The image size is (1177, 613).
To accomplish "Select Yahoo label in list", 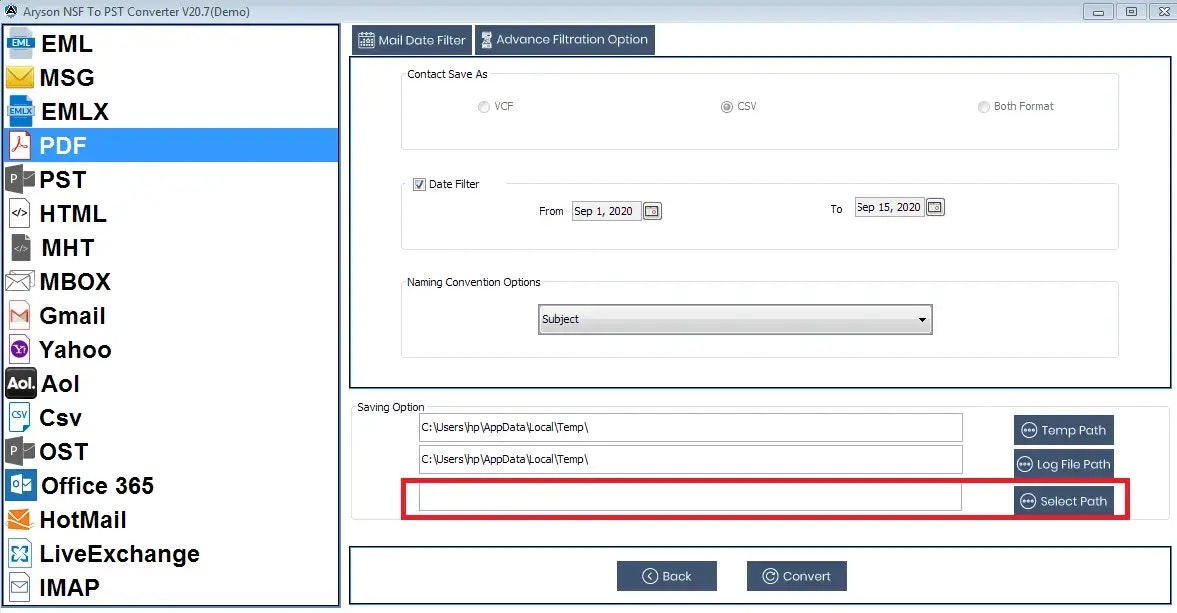I will (75, 350).
